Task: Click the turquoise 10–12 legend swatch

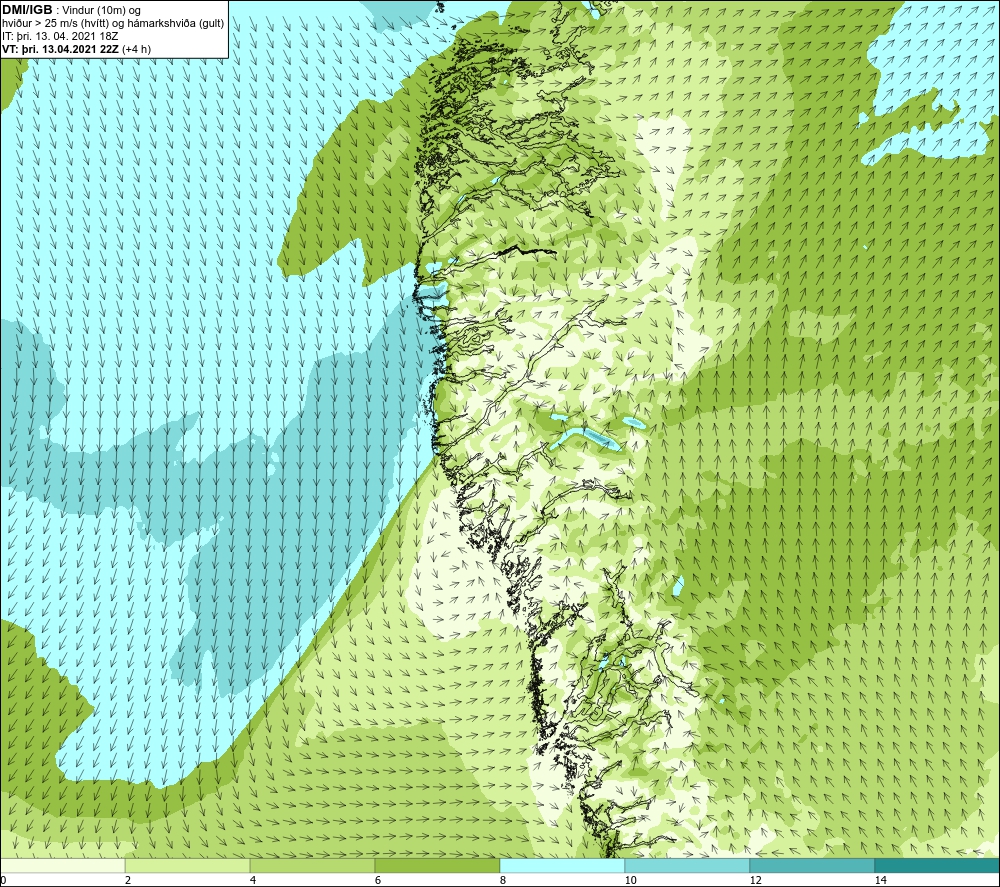Action: coord(688,866)
